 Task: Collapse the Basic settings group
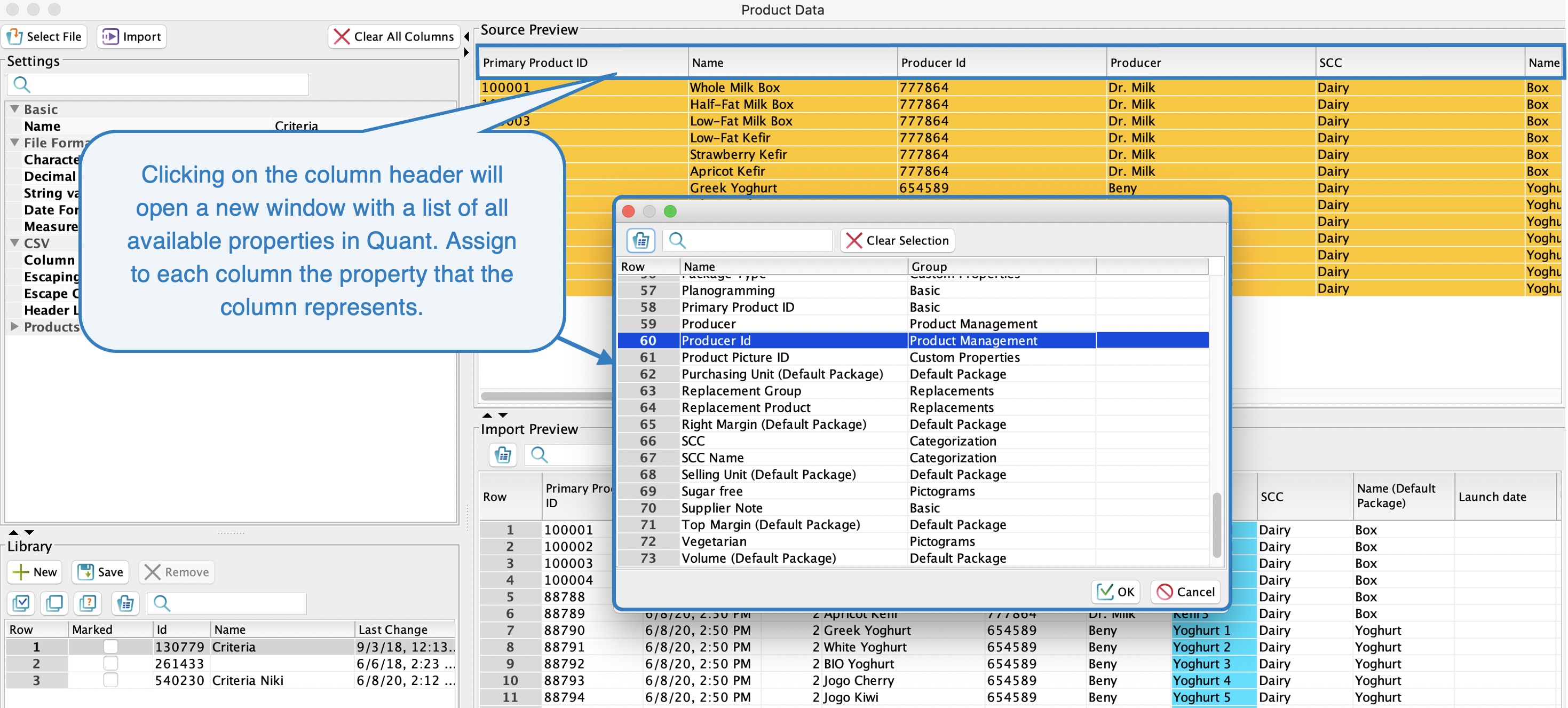pyautogui.click(x=14, y=109)
